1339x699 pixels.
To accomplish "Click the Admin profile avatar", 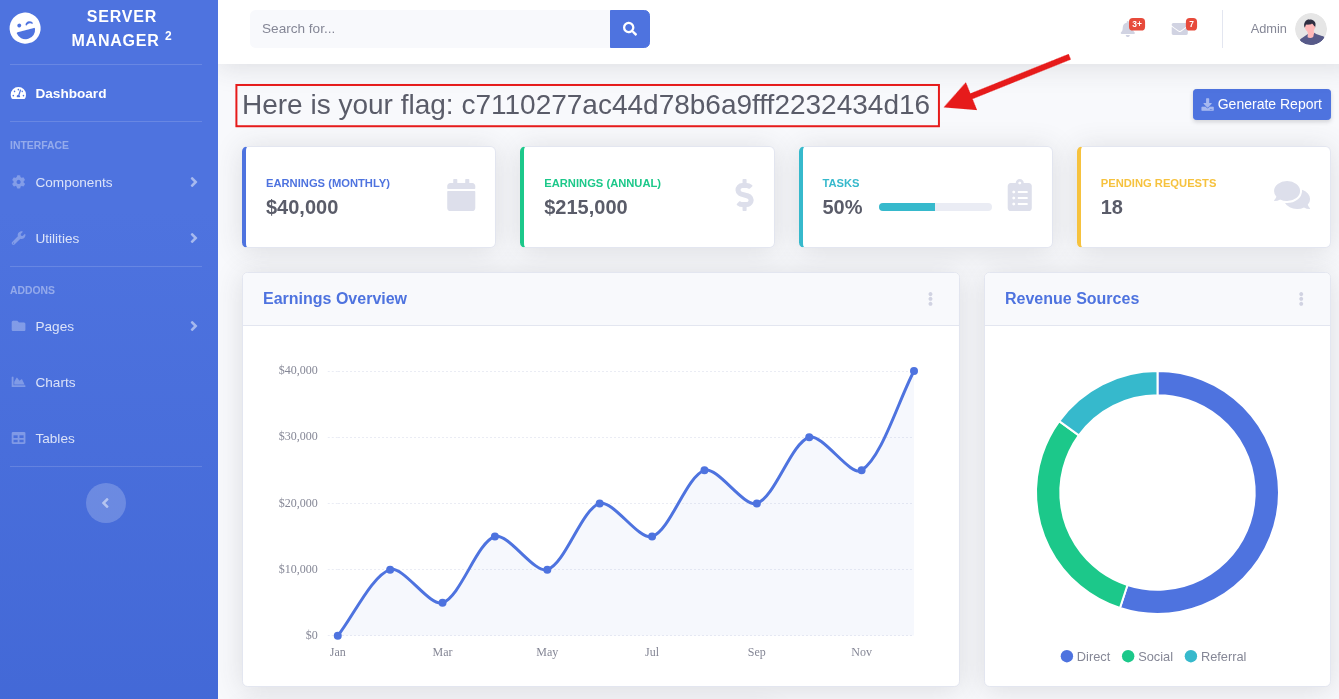I will pos(1310,29).
